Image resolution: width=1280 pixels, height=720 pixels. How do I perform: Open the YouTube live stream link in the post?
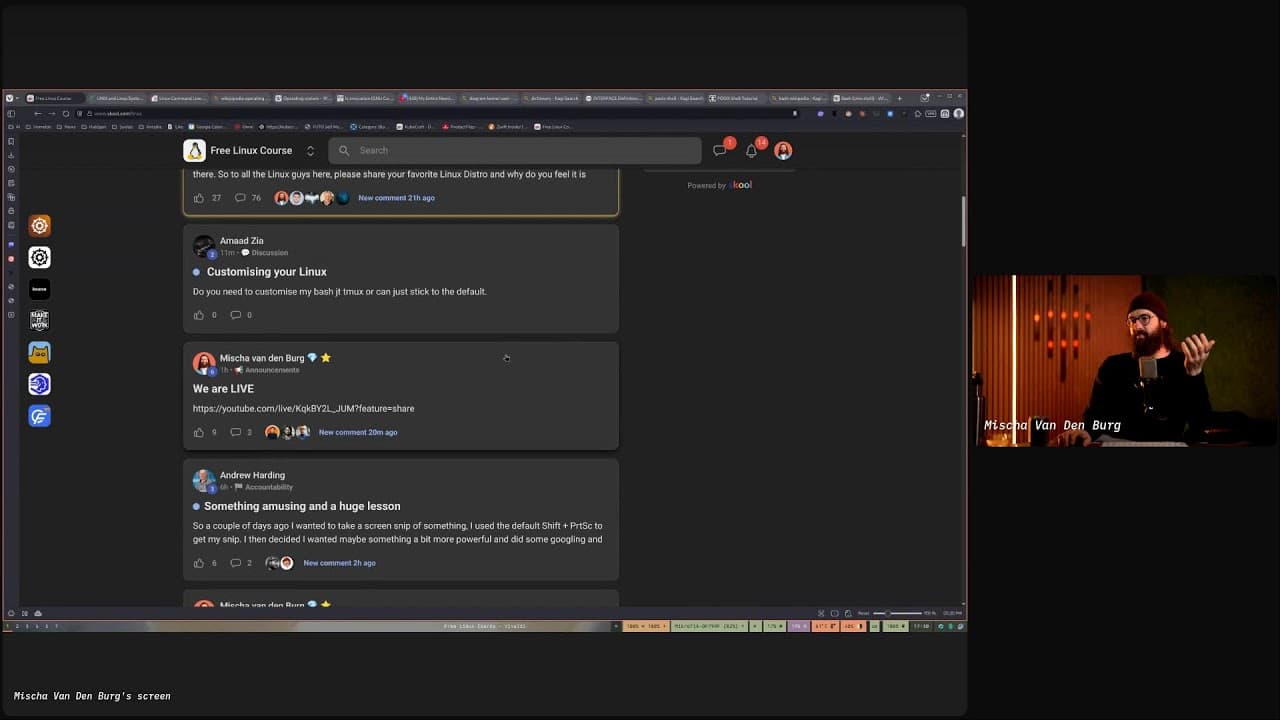[x=304, y=408]
